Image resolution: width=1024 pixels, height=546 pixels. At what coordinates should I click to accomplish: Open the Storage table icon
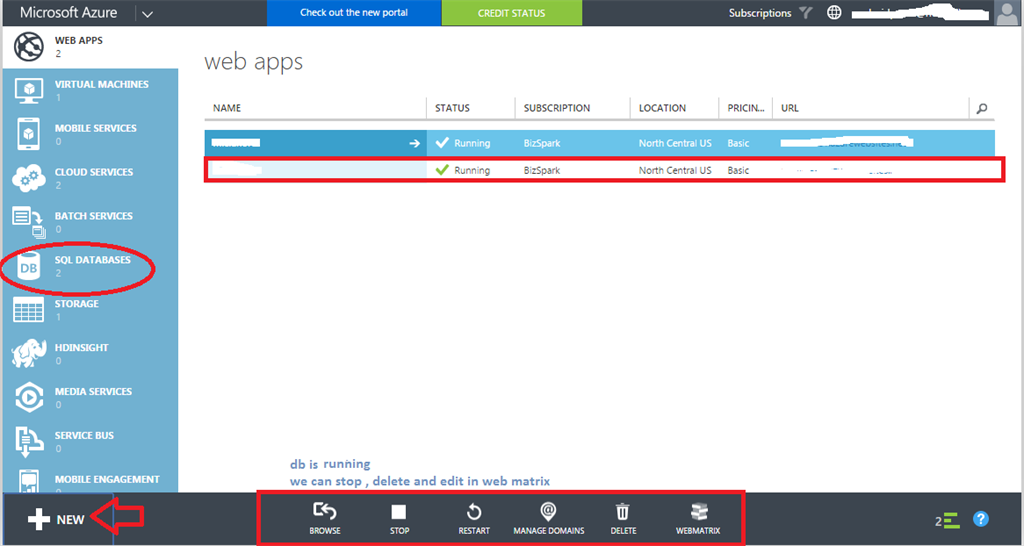(x=29, y=310)
